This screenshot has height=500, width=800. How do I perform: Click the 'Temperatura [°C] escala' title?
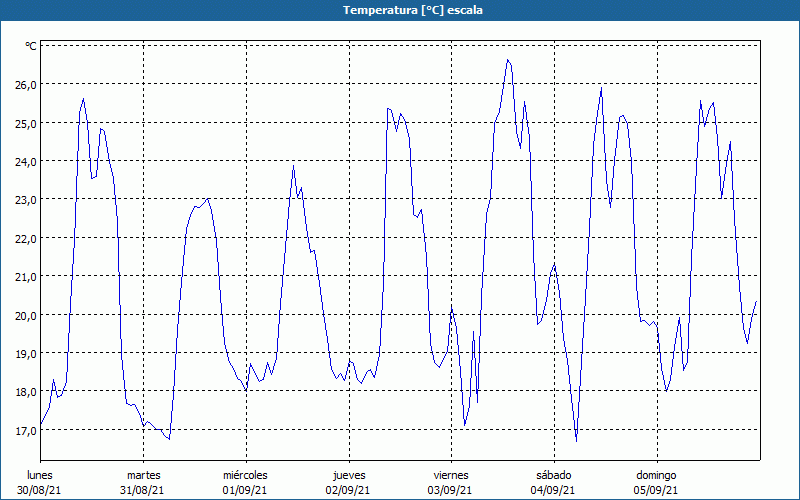click(413, 10)
